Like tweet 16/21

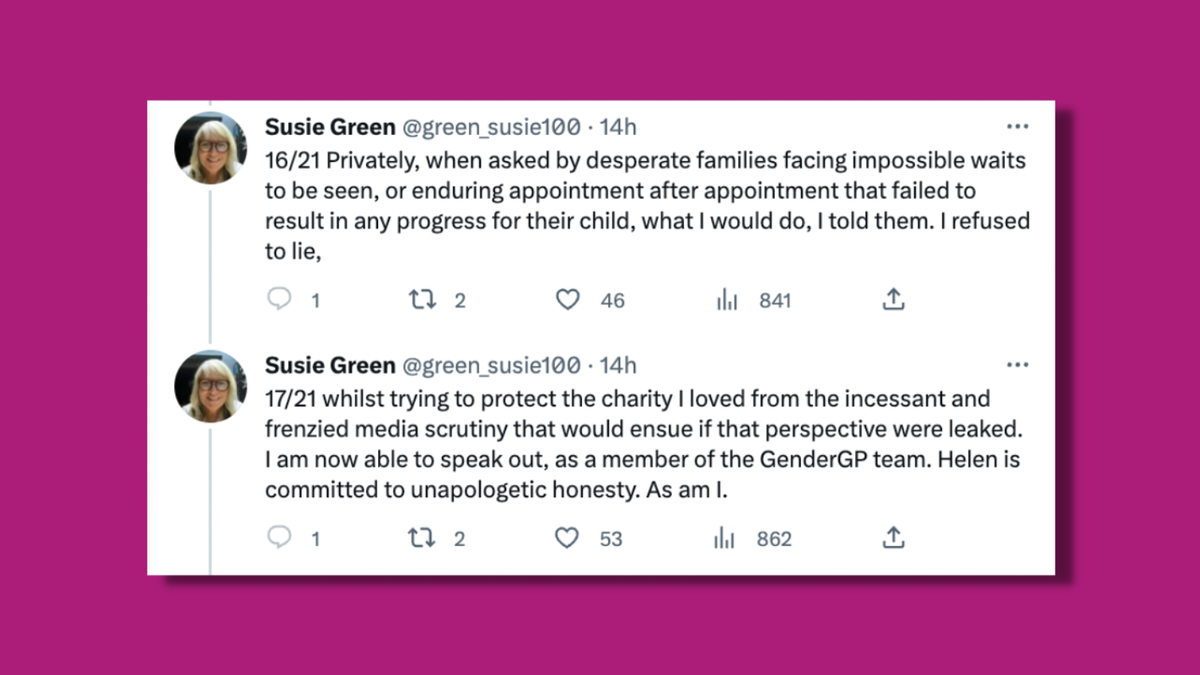(x=567, y=299)
